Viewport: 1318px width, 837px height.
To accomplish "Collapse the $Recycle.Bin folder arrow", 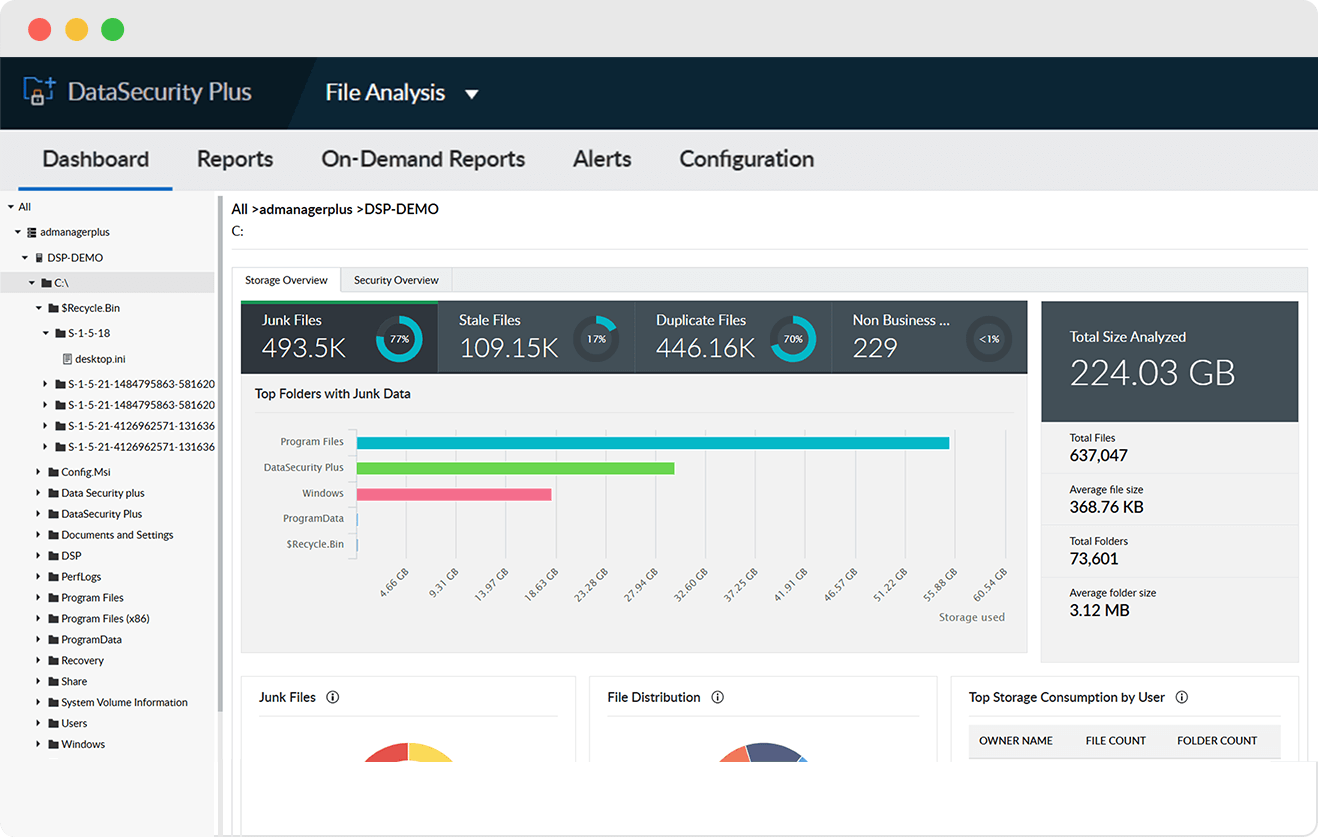I will click(39, 308).
